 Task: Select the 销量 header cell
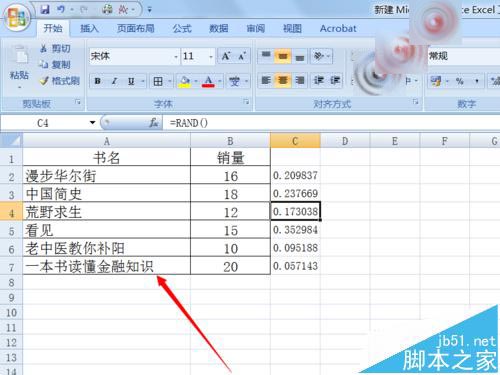click(230, 157)
